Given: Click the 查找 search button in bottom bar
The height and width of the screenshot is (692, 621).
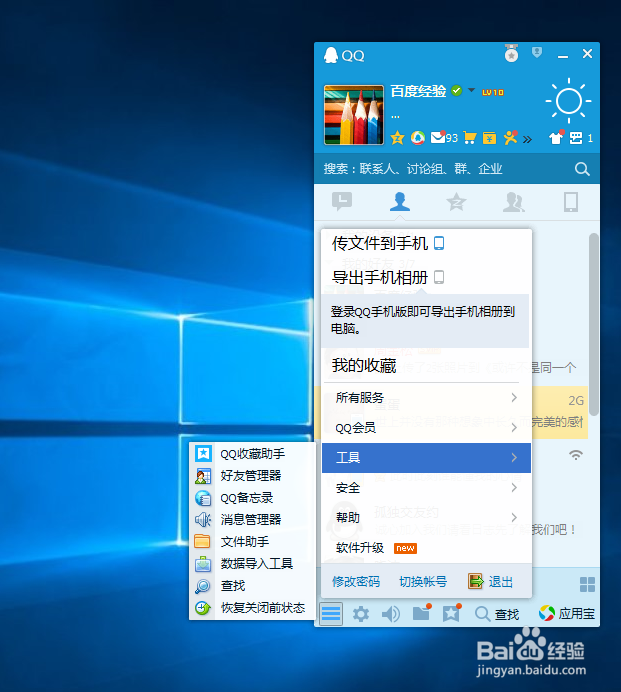Looking at the screenshot, I should 497,614.
